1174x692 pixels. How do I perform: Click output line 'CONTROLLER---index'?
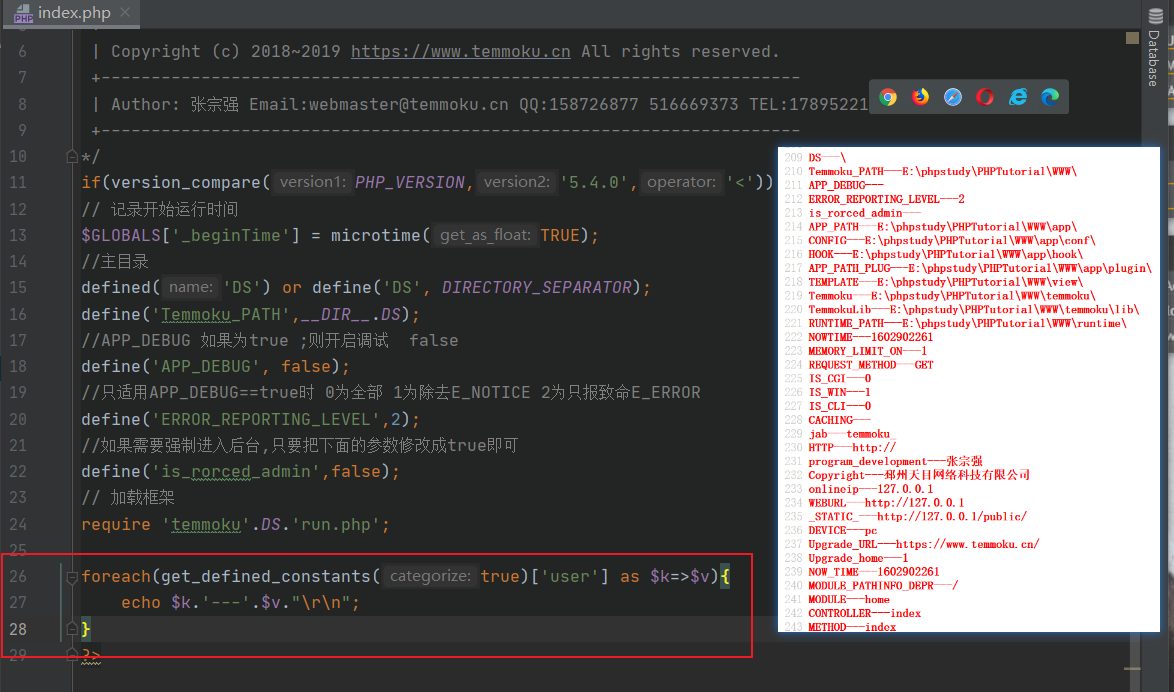(865, 613)
